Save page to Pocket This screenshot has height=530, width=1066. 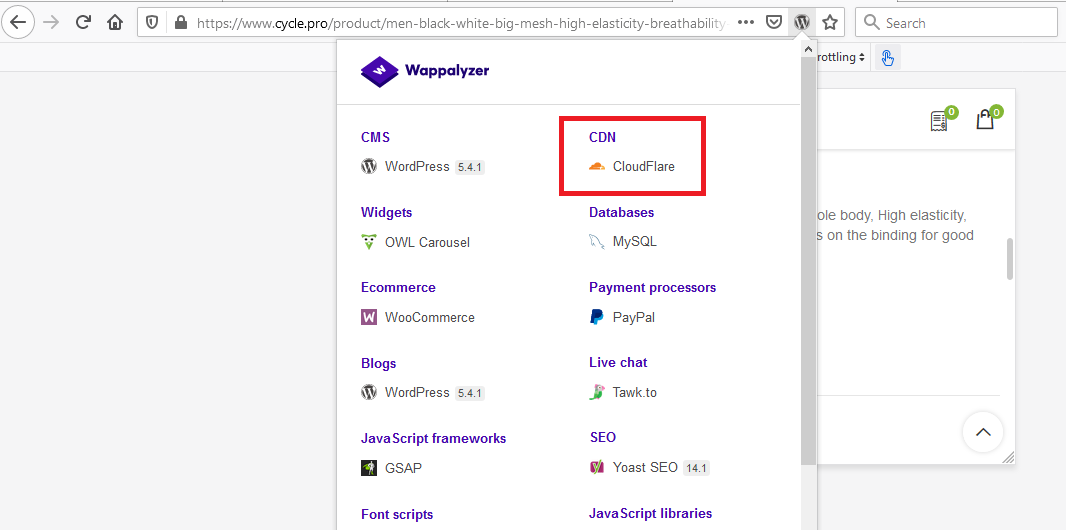774,22
